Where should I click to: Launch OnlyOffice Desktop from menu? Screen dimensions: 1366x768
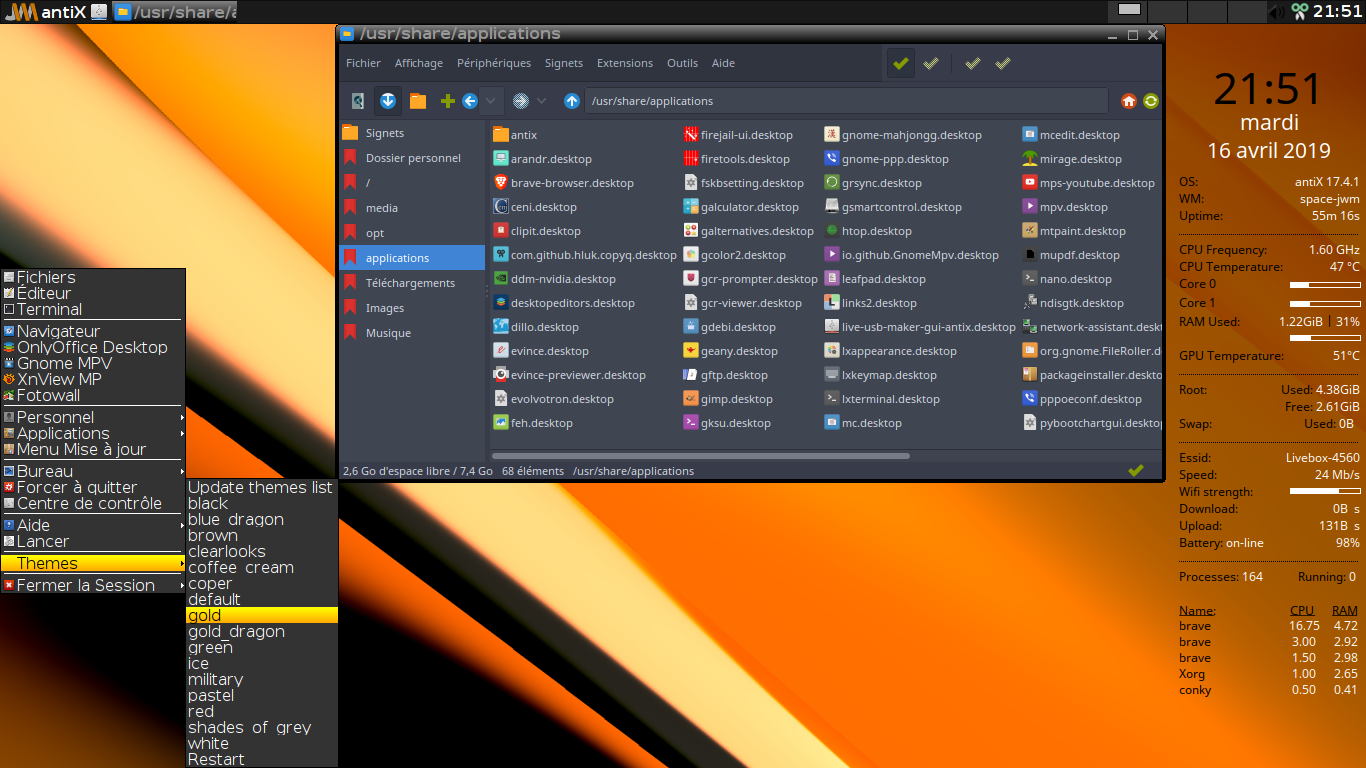(94, 347)
